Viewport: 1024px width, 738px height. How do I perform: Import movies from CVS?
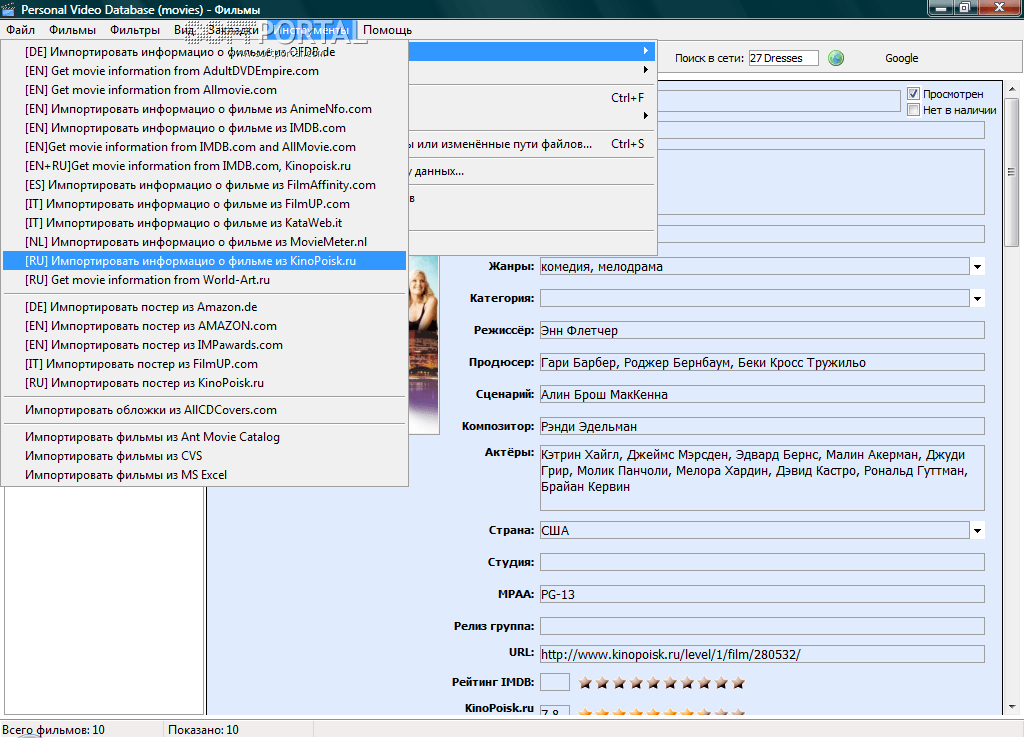pos(204,456)
